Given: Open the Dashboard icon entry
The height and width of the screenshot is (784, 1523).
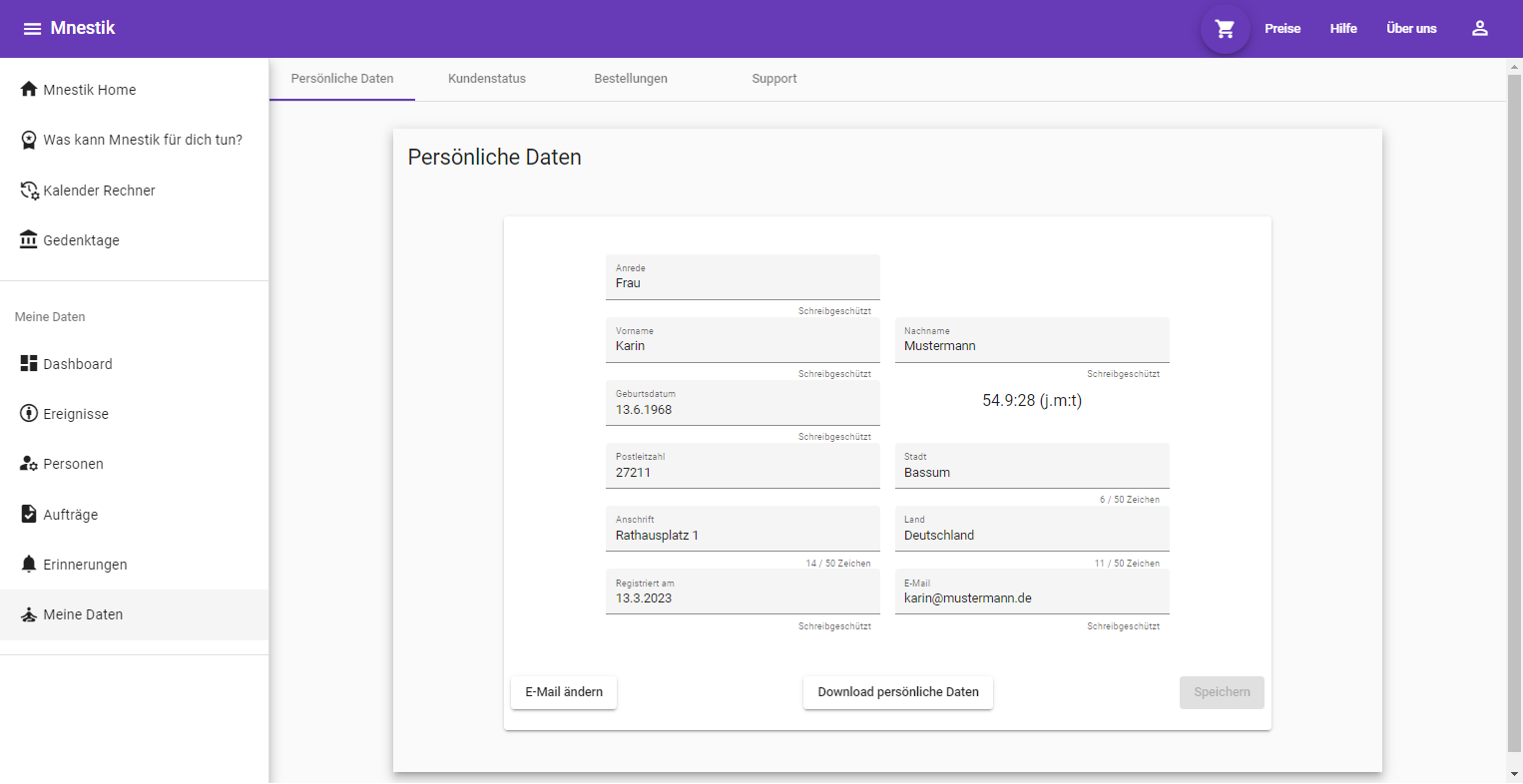Looking at the screenshot, I should 29,364.
